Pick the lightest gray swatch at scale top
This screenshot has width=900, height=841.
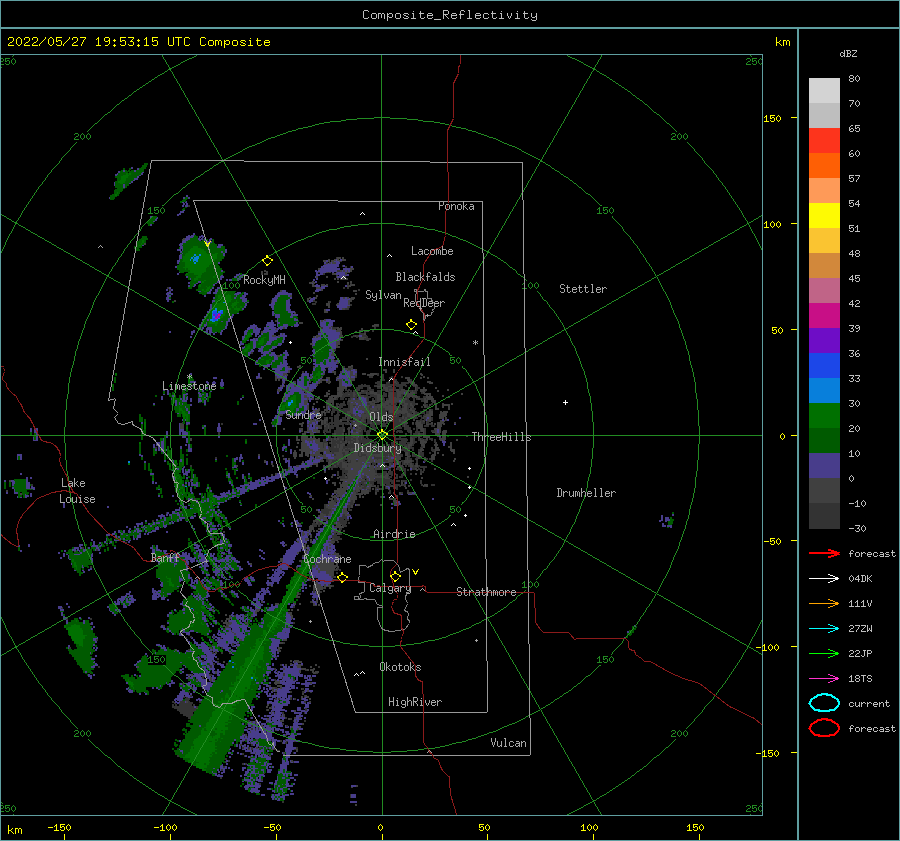824,91
